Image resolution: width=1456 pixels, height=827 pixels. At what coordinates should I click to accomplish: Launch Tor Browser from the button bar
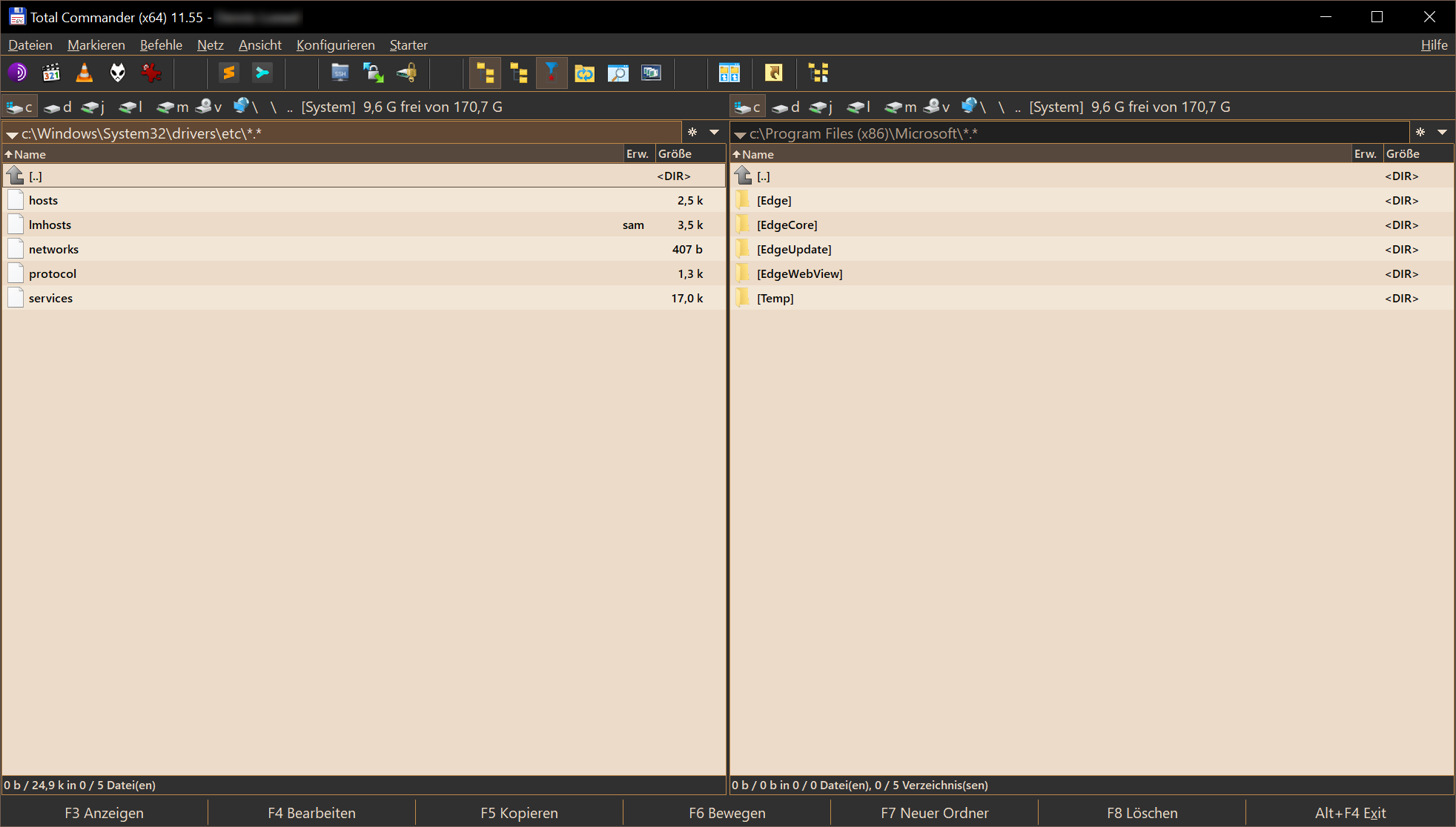pyautogui.click(x=19, y=73)
